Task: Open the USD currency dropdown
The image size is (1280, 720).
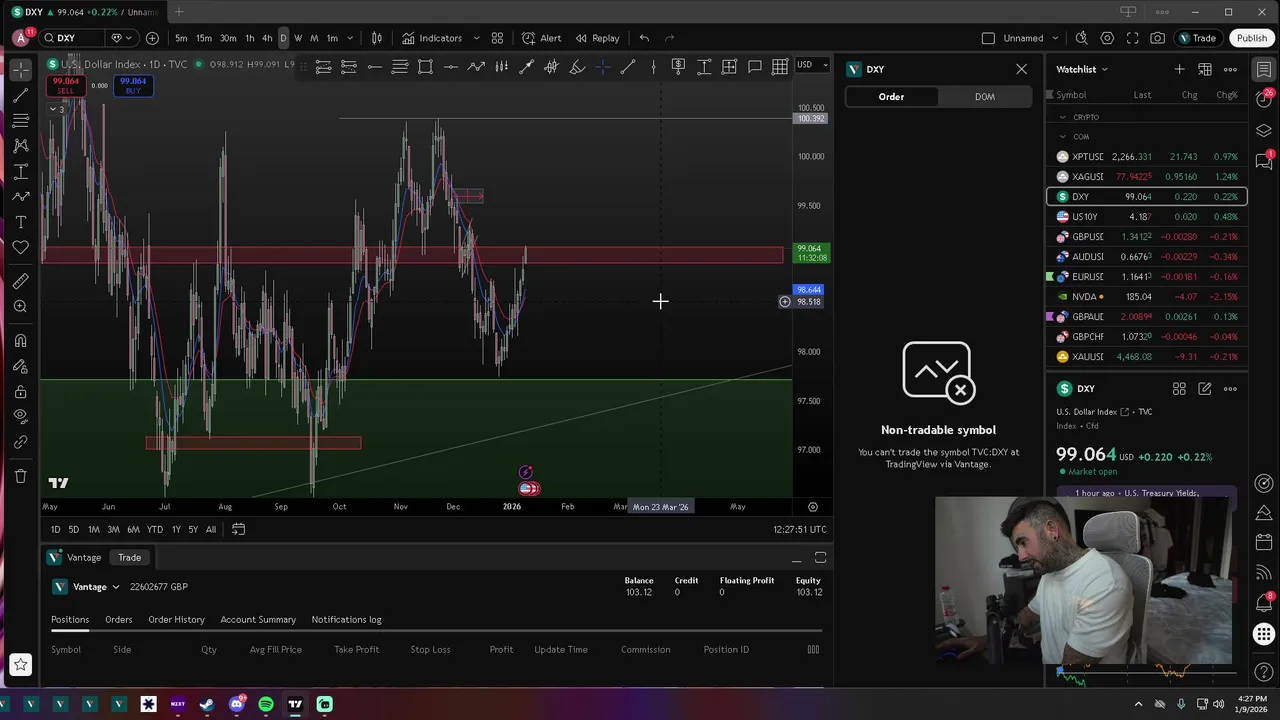Action: 812,65
